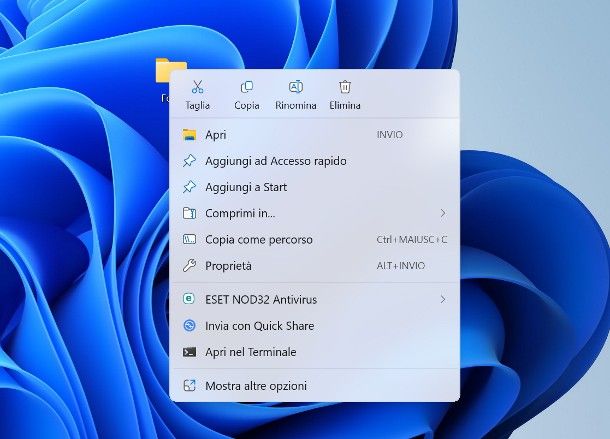Click icon beside Mostra altre opzioni

click(189, 386)
